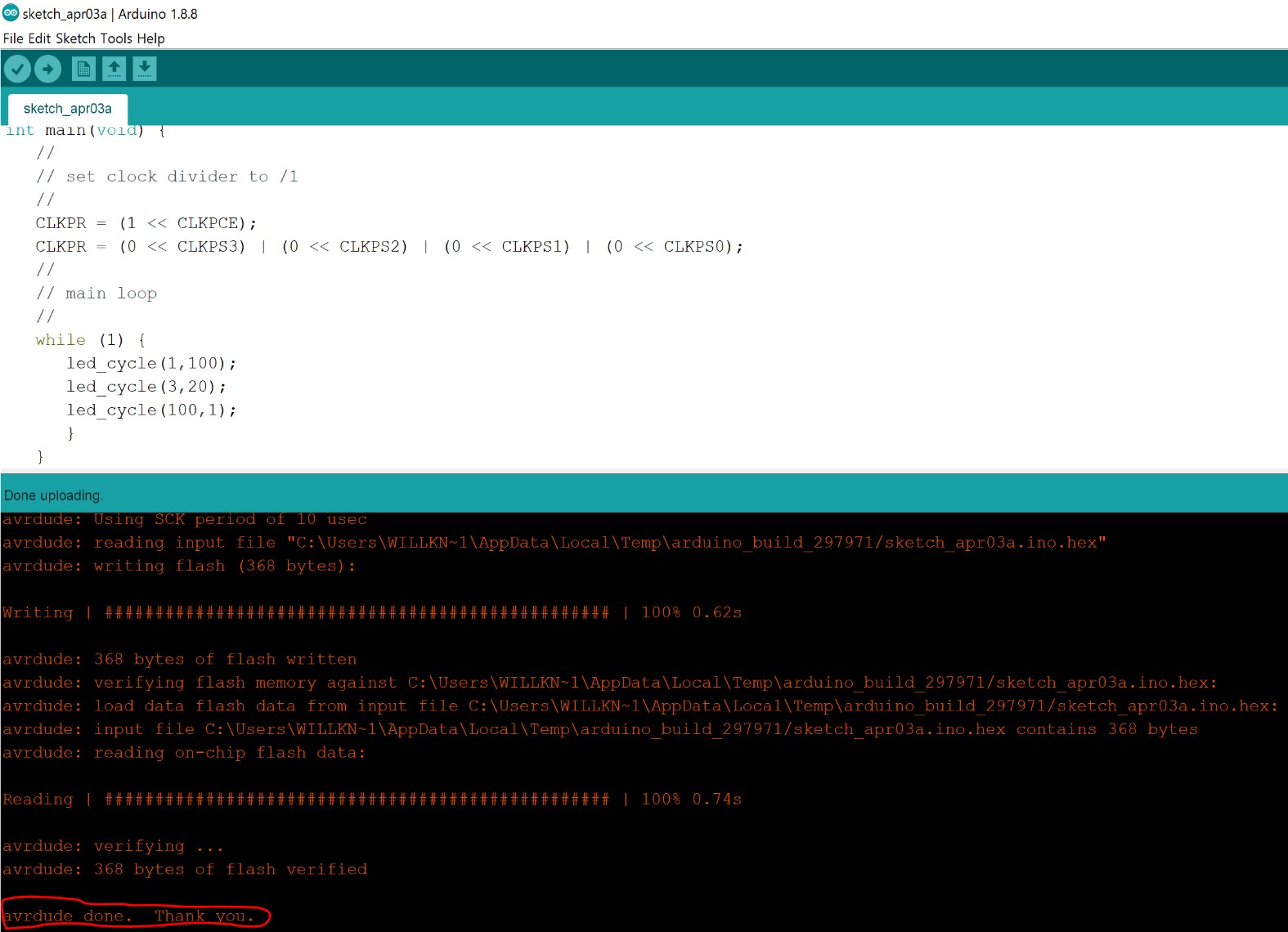Click 'Using SCK period of 10 usec' line
Viewport: 1288px width, 932px height.
coord(185,519)
